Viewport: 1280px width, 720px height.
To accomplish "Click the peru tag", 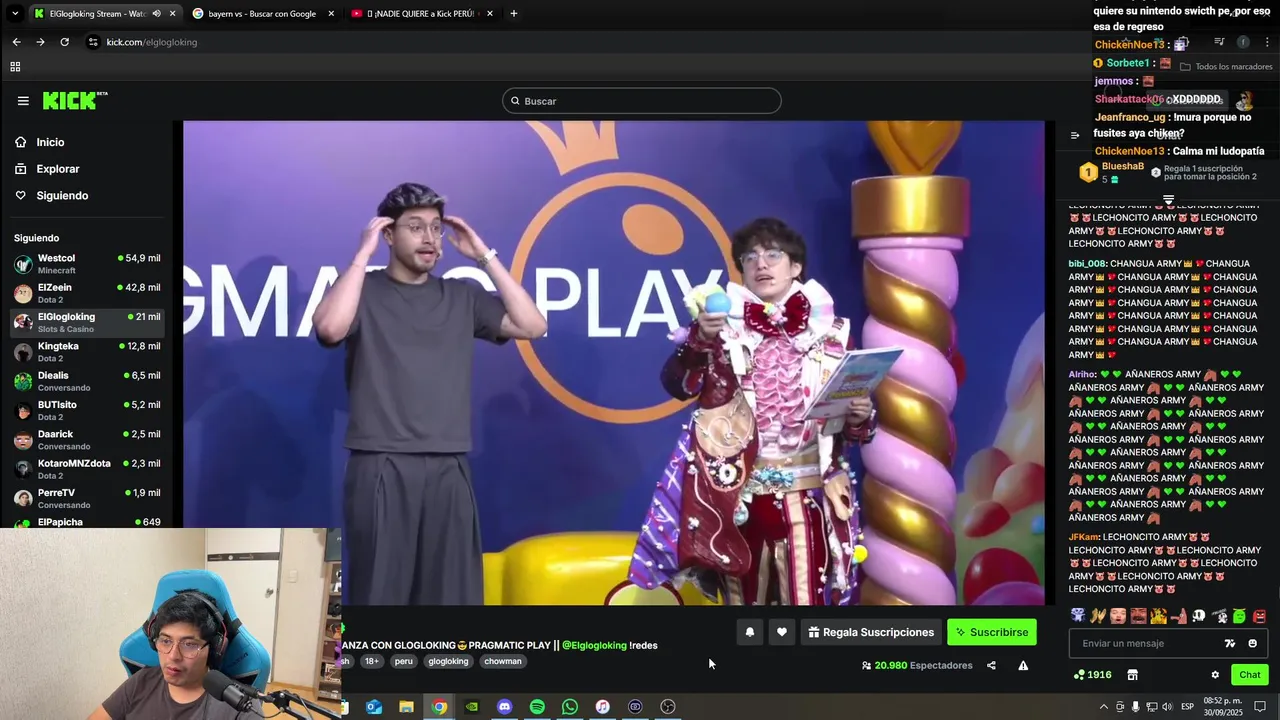I will (403, 661).
